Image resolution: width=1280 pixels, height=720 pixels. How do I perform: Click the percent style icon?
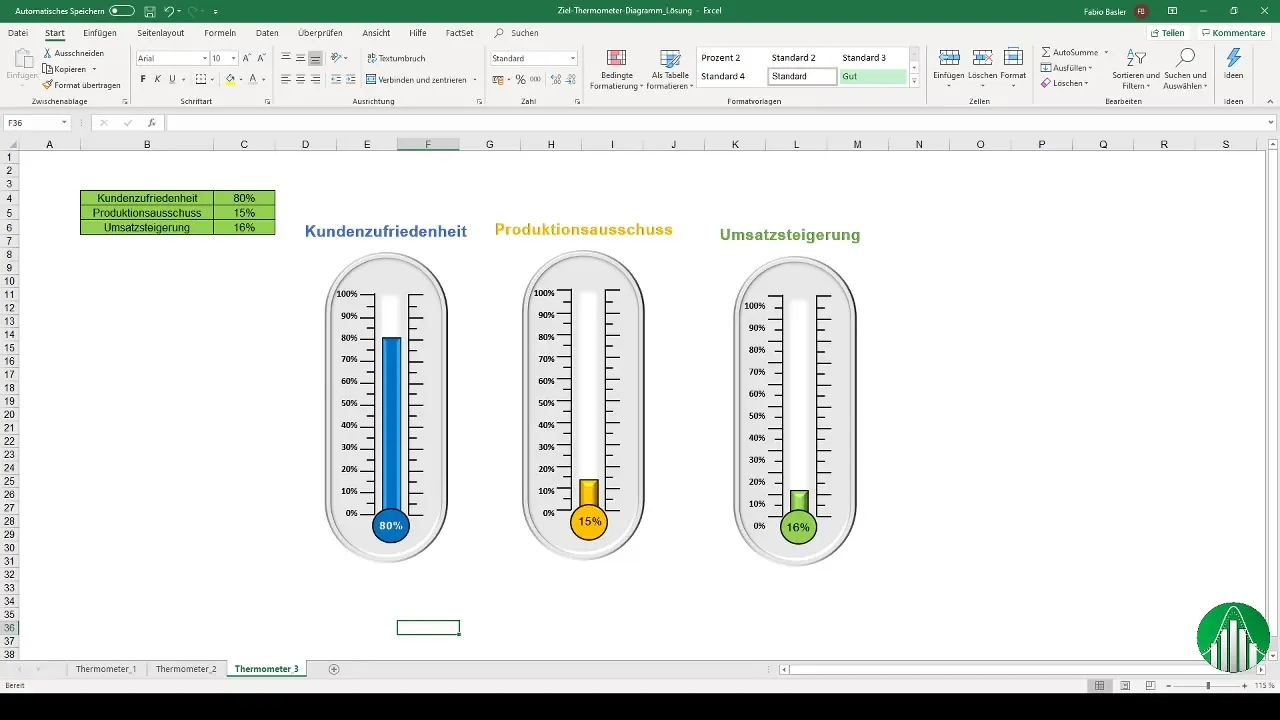[520, 79]
